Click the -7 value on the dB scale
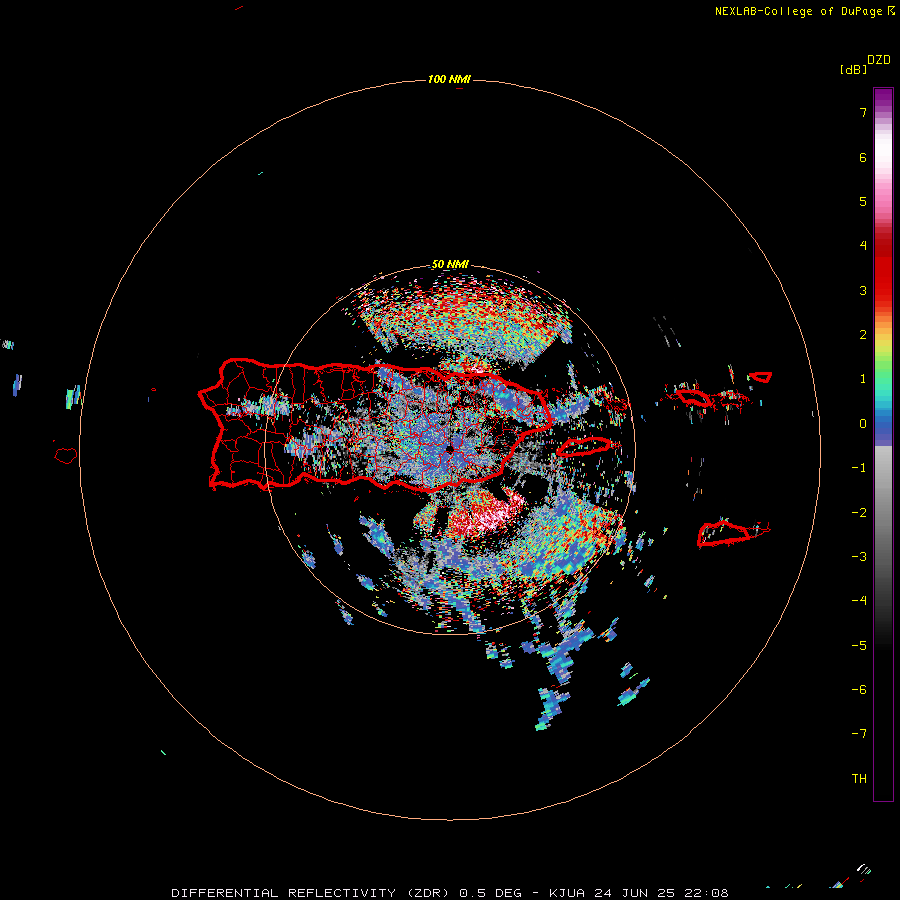Image resolution: width=900 pixels, height=900 pixels. coord(859,734)
